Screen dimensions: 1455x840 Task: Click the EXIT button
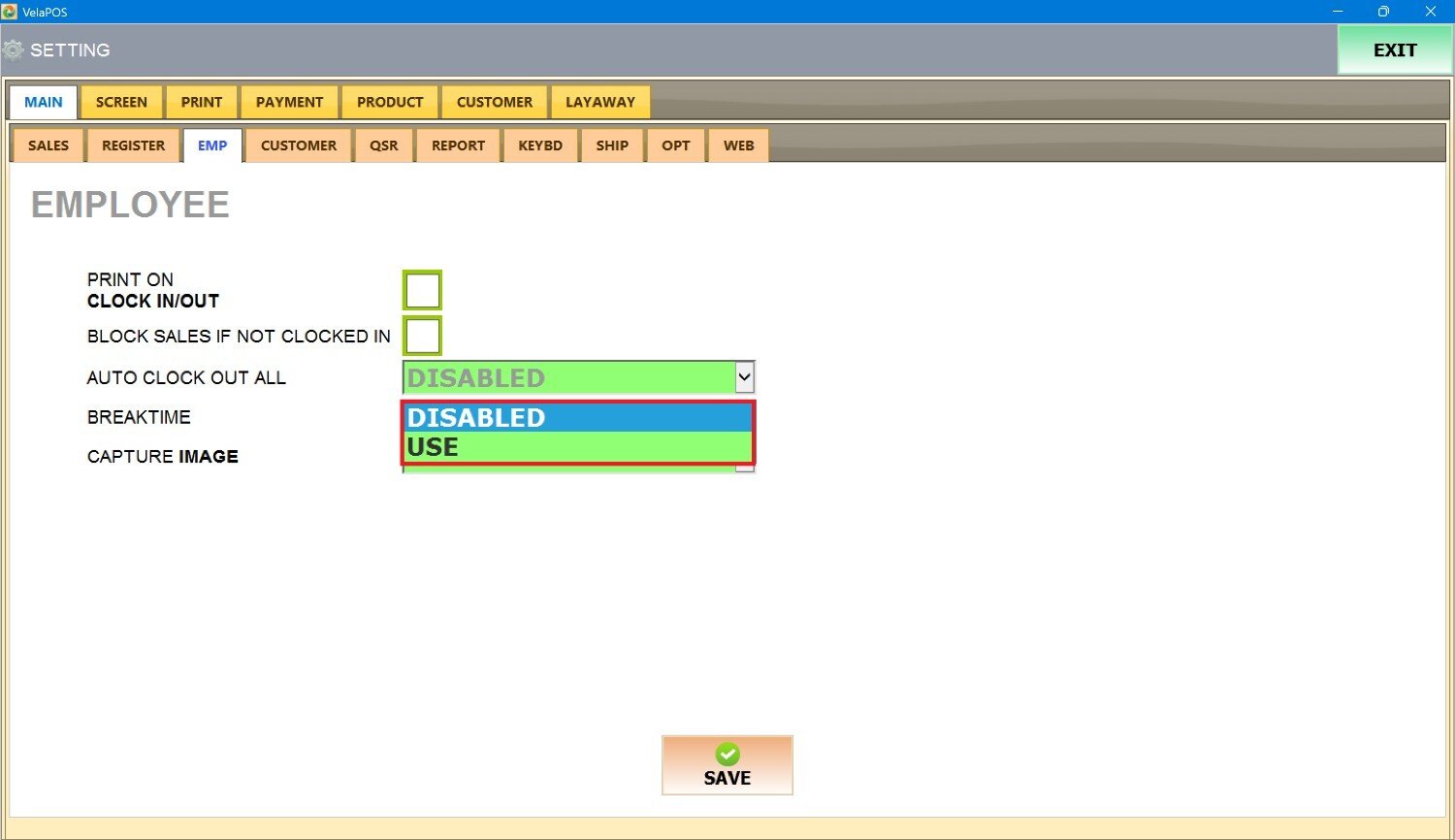(1394, 50)
